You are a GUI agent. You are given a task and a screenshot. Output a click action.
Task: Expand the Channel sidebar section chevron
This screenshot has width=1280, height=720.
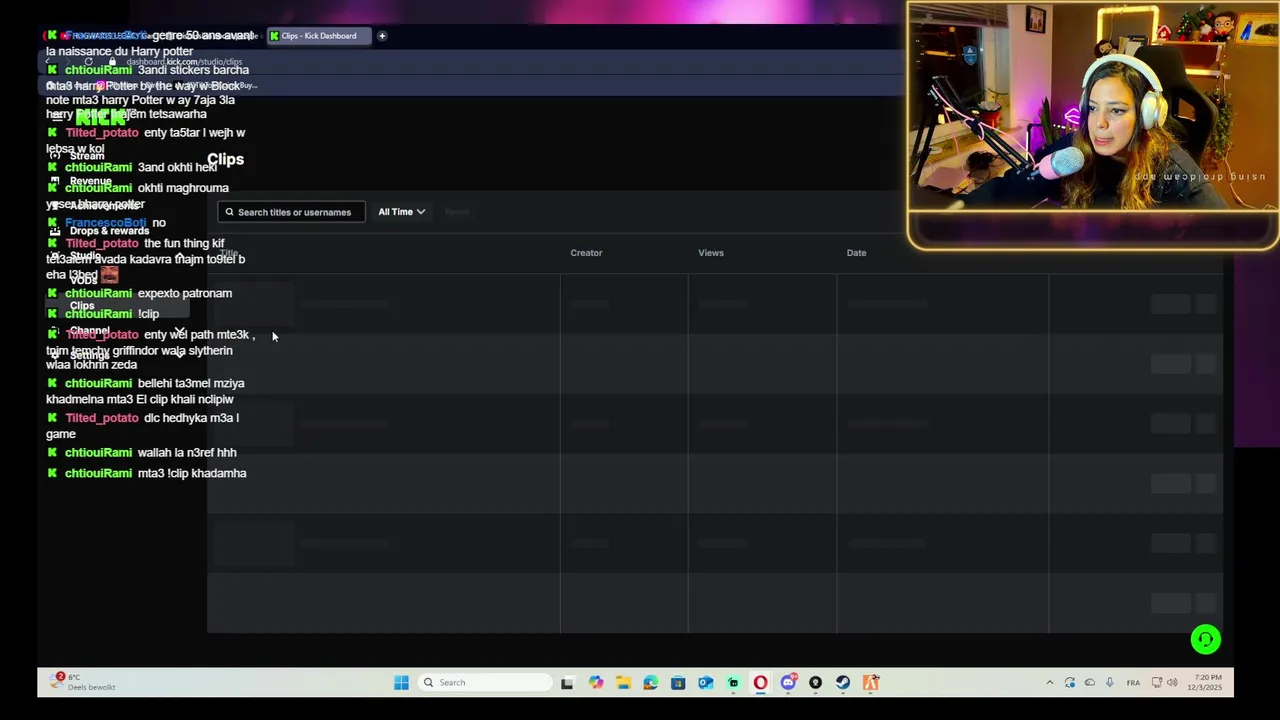179,331
